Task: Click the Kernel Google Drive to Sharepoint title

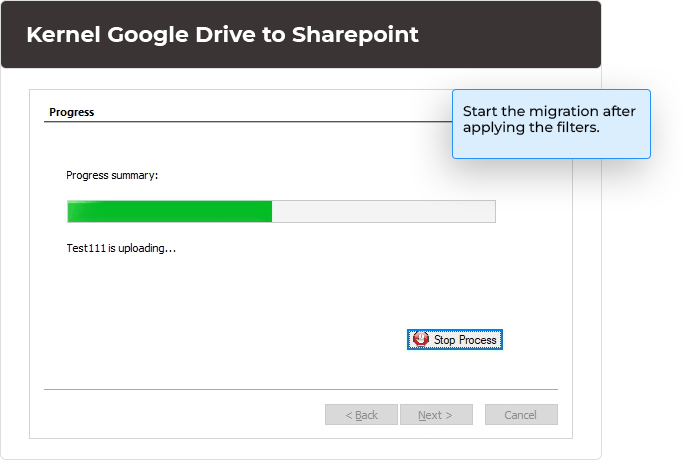Action: pos(222,35)
